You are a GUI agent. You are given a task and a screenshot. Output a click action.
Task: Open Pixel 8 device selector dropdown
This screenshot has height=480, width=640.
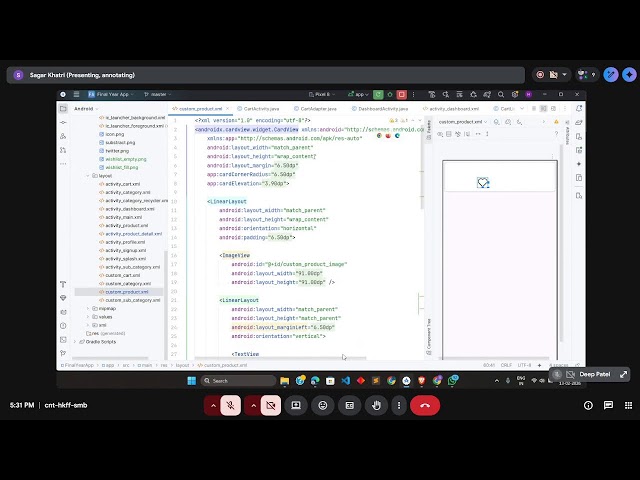click(322, 94)
